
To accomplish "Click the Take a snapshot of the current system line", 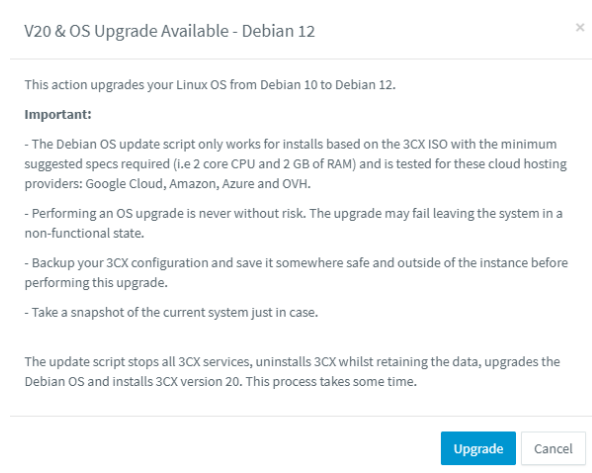I will click(x=171, y=313).
